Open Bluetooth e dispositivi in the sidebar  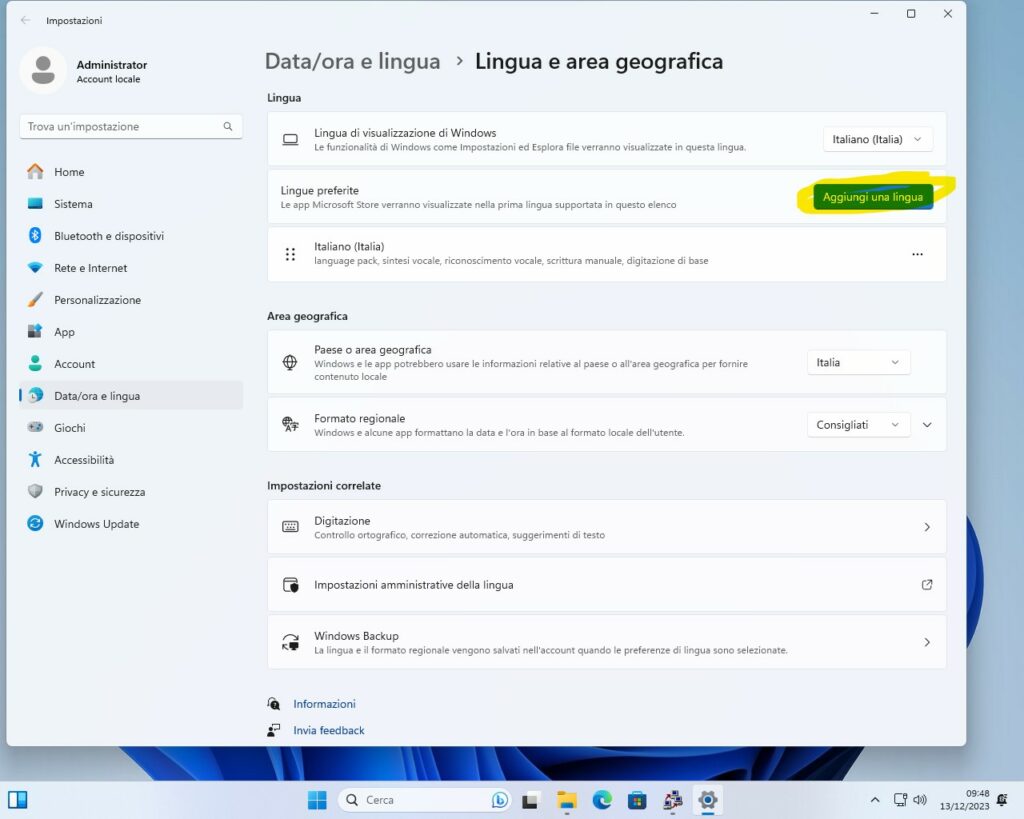pyautogui.click(x=108, y=236)
